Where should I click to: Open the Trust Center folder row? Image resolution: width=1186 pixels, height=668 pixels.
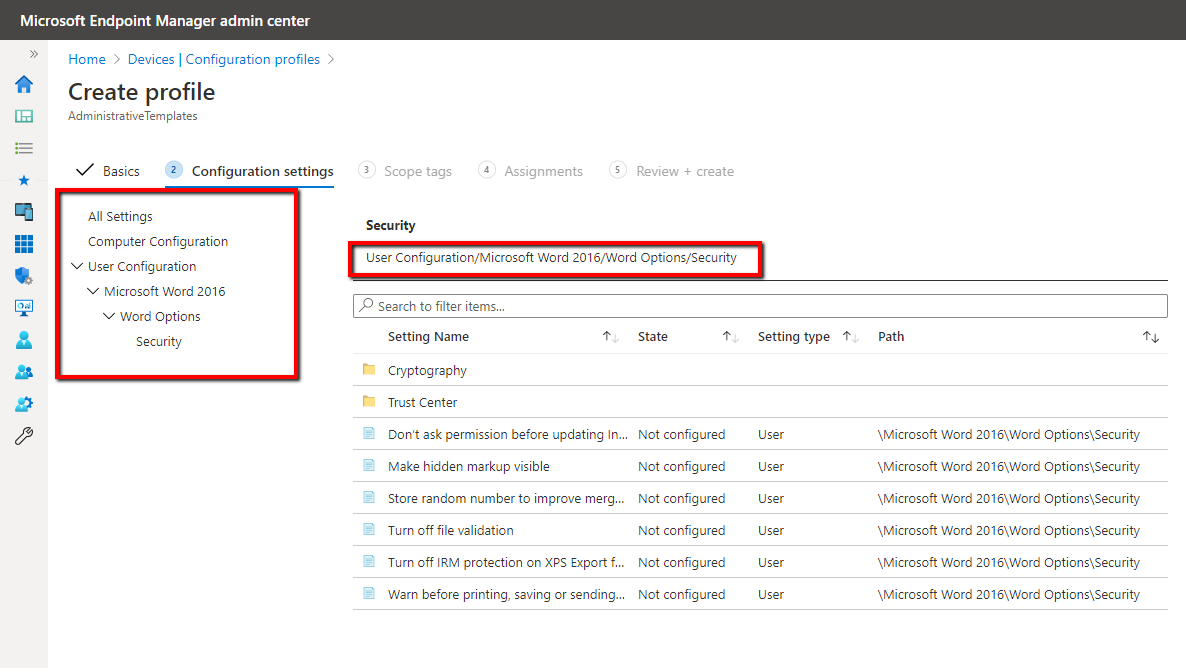point(760,402)
